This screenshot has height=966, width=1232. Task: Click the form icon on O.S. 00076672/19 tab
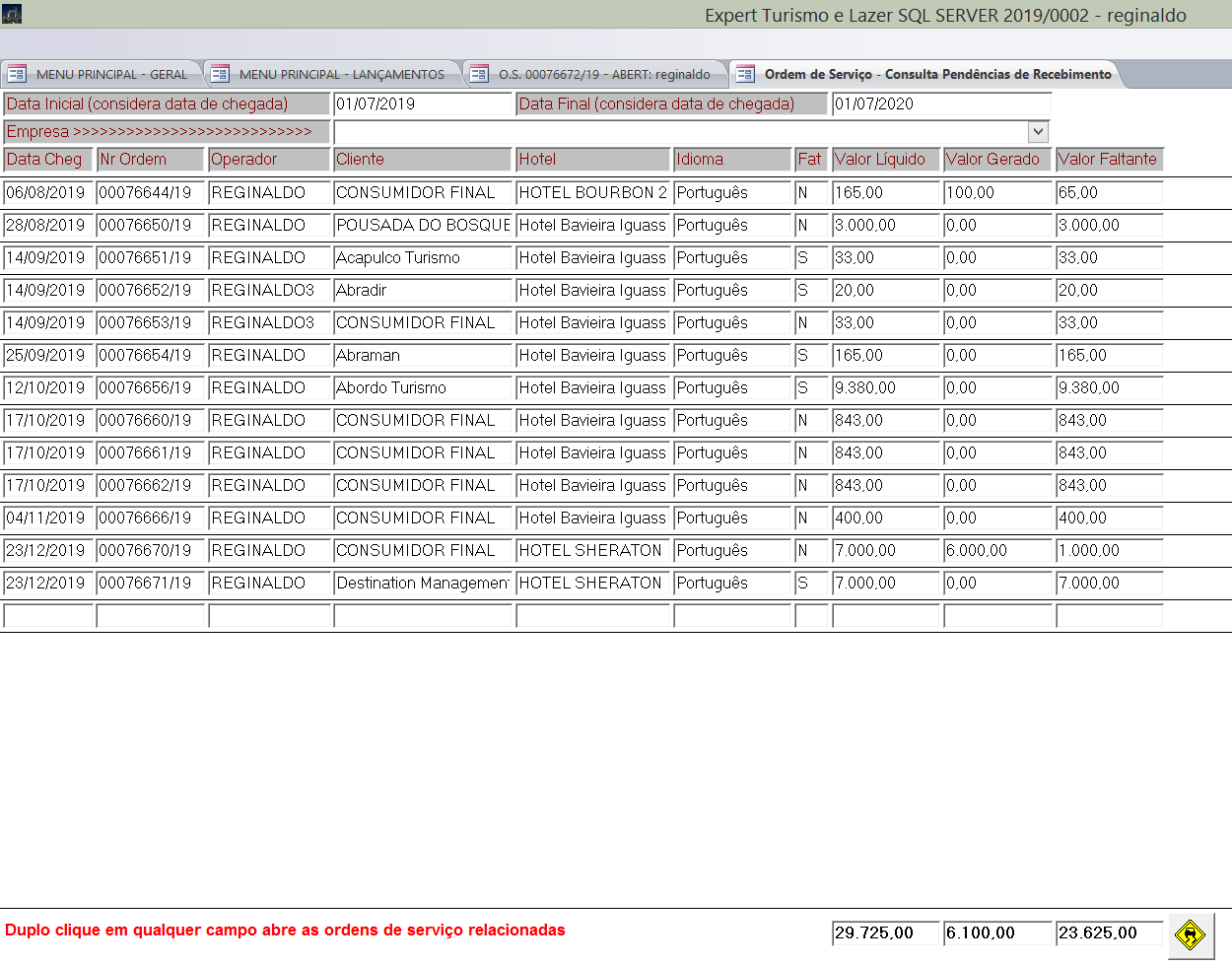pos(479,74)
